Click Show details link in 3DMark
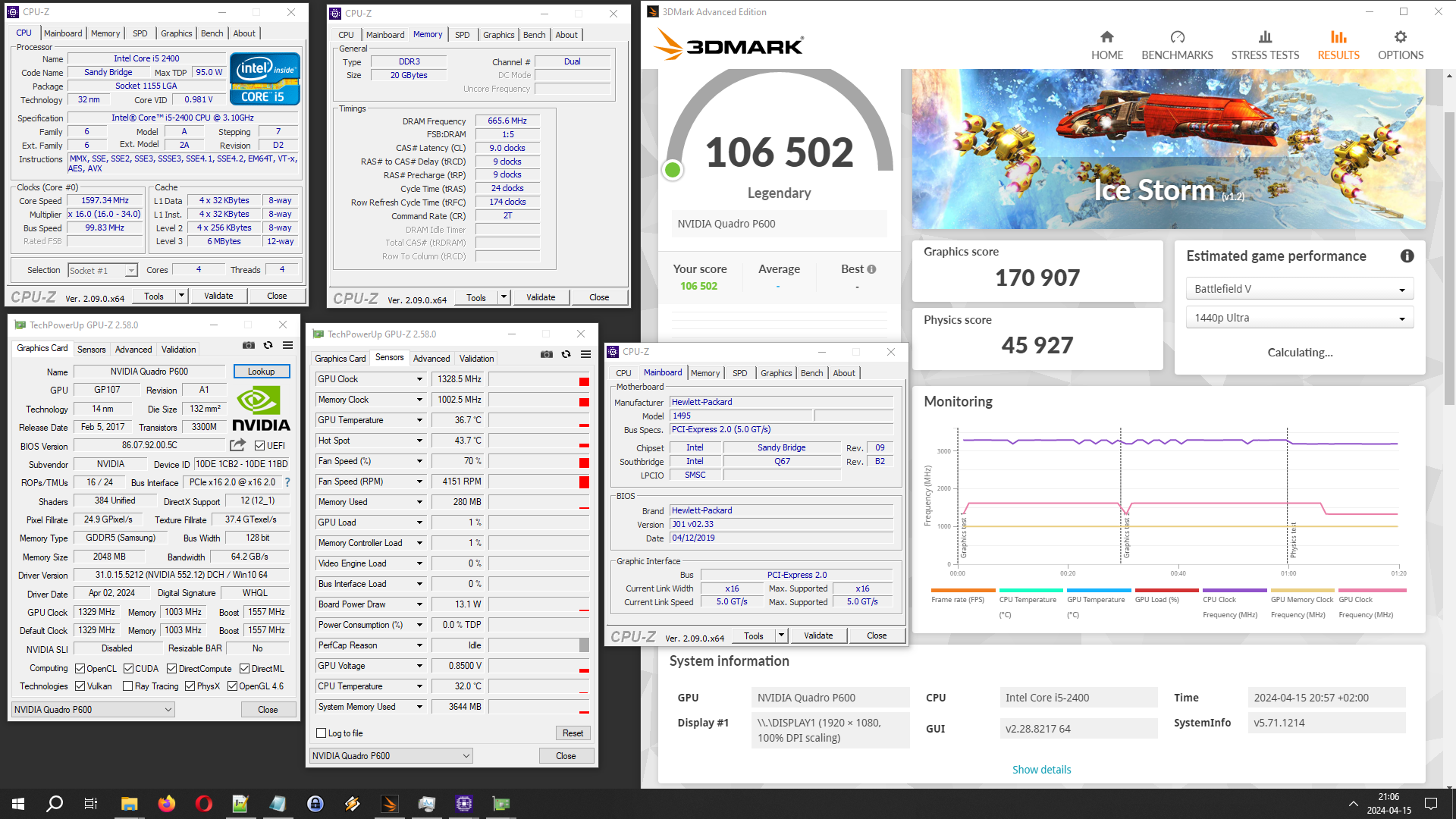Screen dimensions: 1456x819 1041,770
